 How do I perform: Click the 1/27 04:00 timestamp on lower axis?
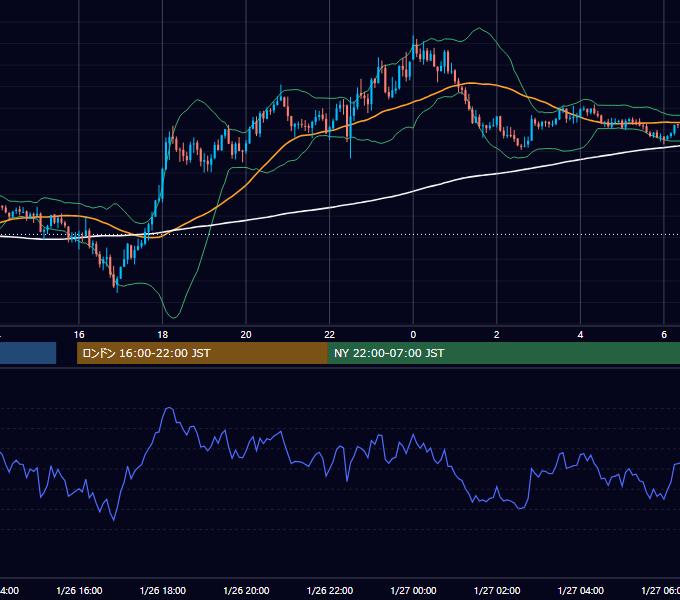[581, 590]
